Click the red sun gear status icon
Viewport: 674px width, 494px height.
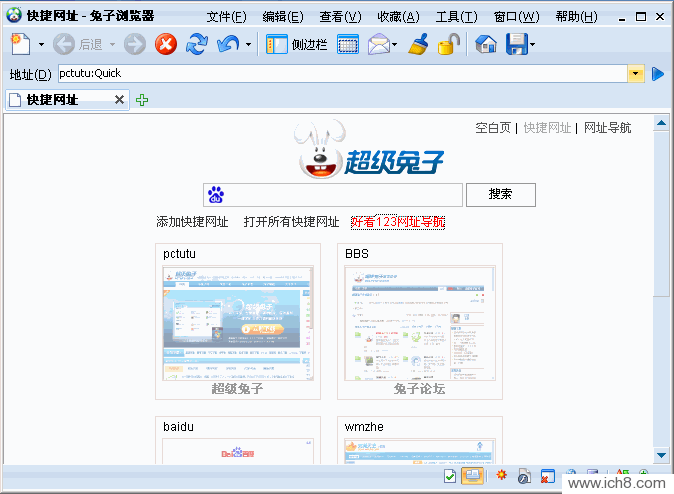pos(501,475)
